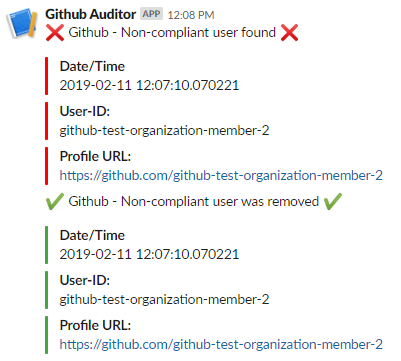Click the 'Non-compliant user found' message text
The width and height of the screenshot is (401, 361).
click(172, 33)
